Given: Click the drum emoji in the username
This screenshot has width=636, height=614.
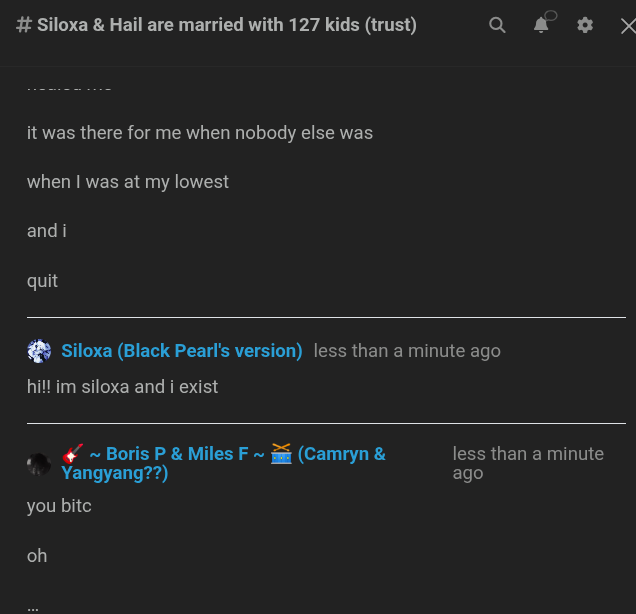Looking at the screenshot, I should [281, 454].
